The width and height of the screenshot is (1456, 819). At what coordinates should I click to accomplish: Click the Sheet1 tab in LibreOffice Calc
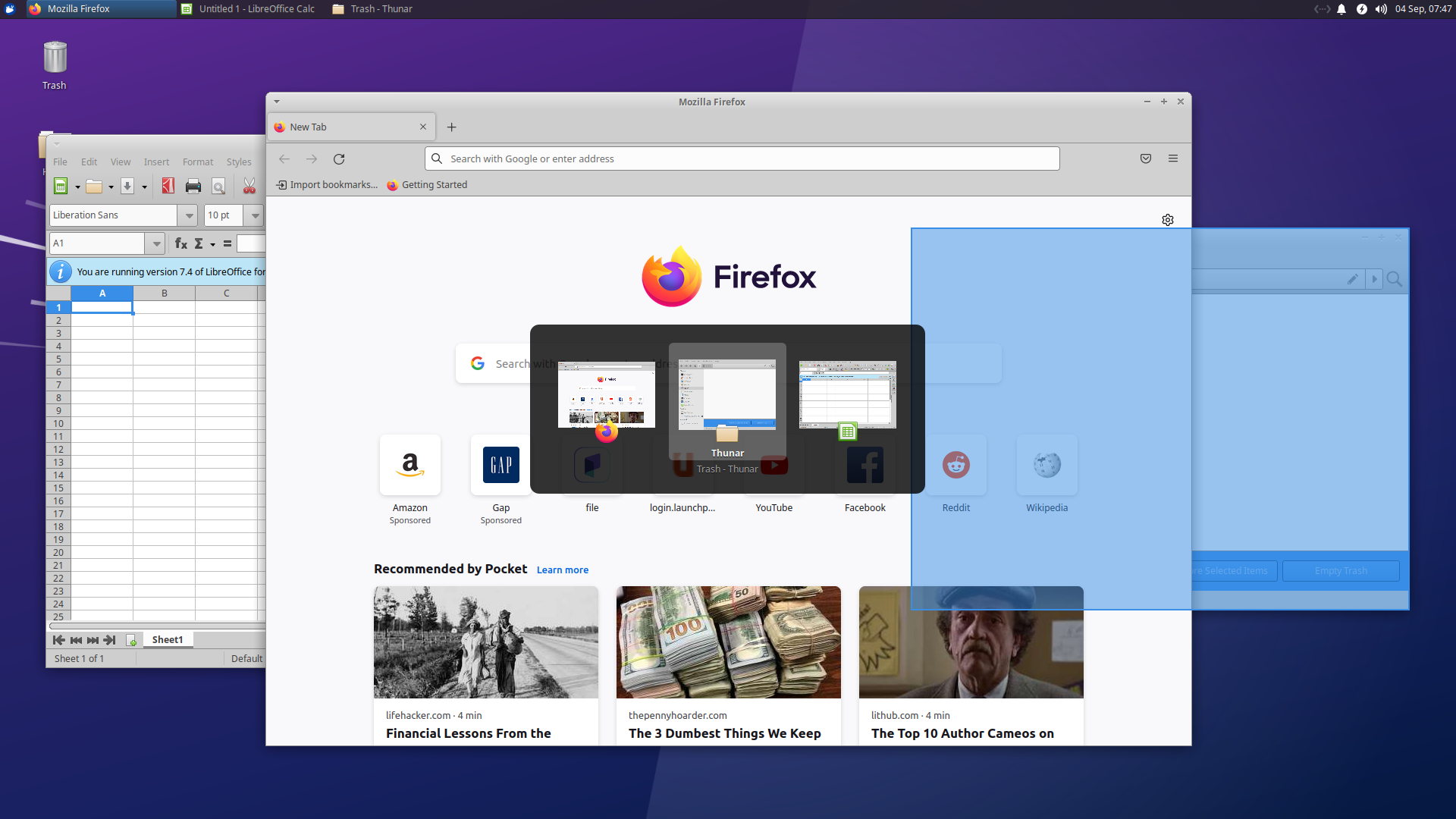(x=166, y=639)
